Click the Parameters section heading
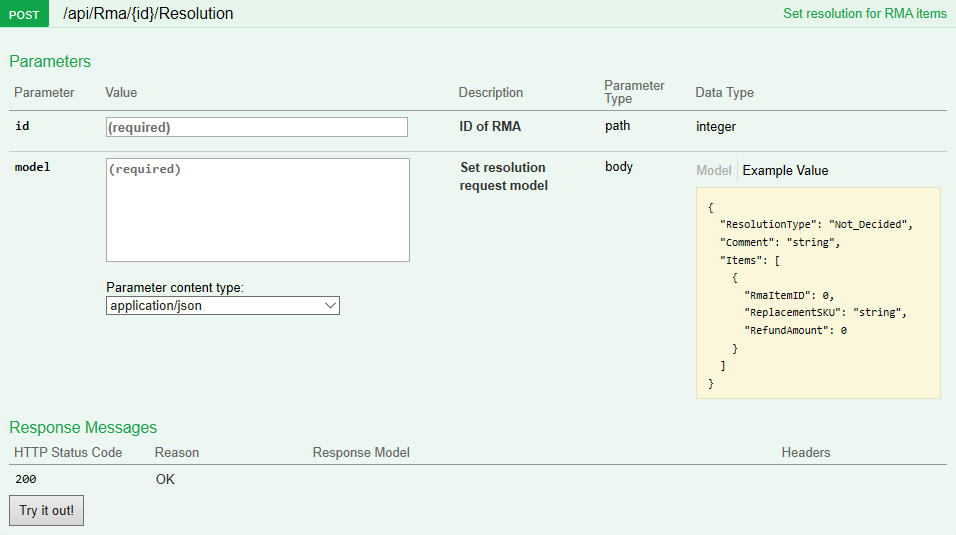 50,61
